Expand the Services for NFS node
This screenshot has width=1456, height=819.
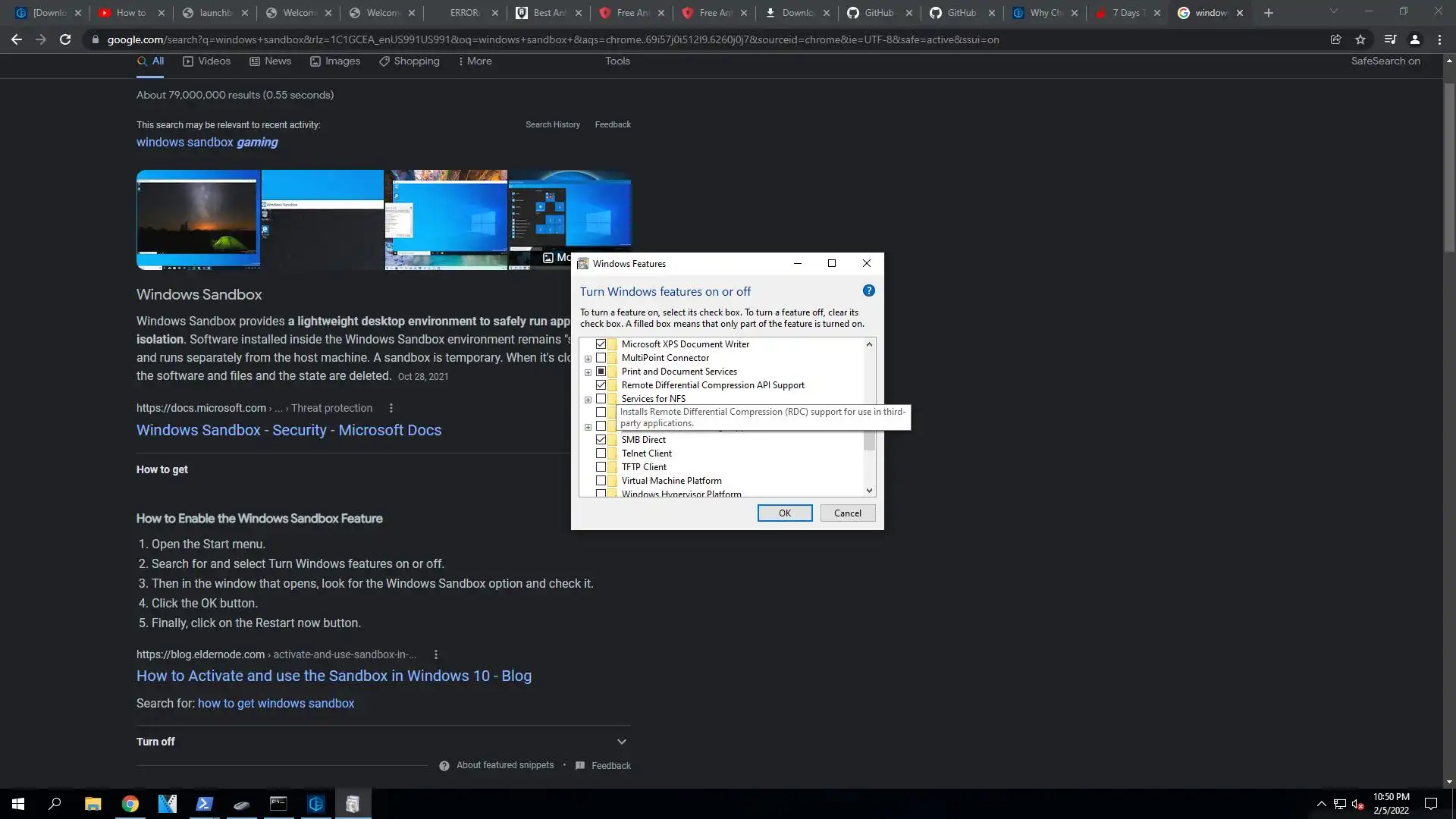click(x=588, y=400)
